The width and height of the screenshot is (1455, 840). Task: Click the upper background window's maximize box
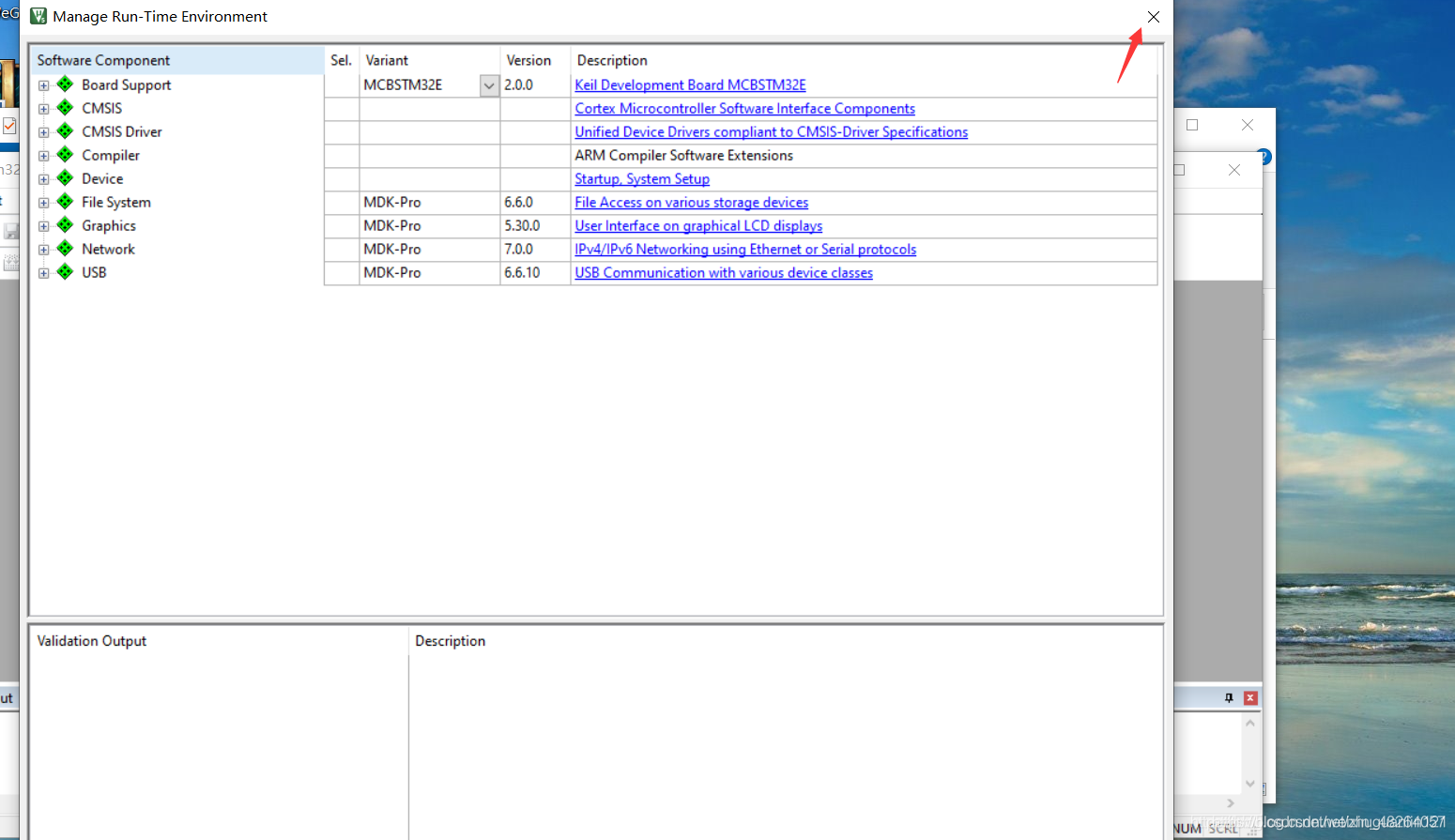coord(1192,125)
